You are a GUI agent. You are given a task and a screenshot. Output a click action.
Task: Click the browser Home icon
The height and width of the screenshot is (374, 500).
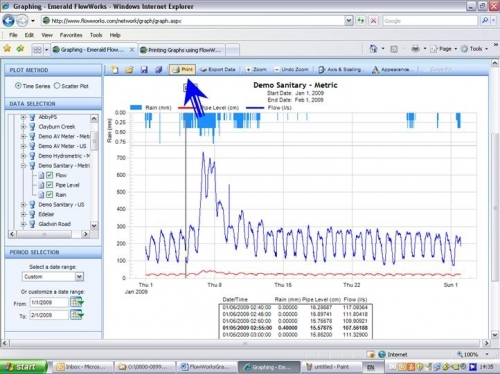(373, 49)
